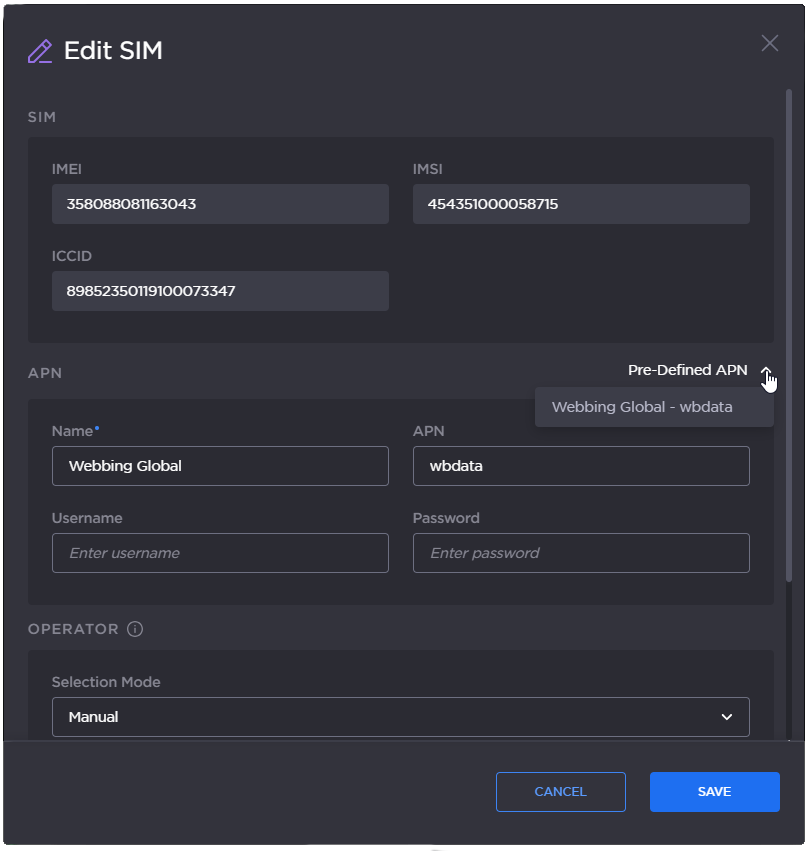Viewport: 809px width, 851px height.
Task: Click the SIM section heading
Action: click(x=40, y=117)
